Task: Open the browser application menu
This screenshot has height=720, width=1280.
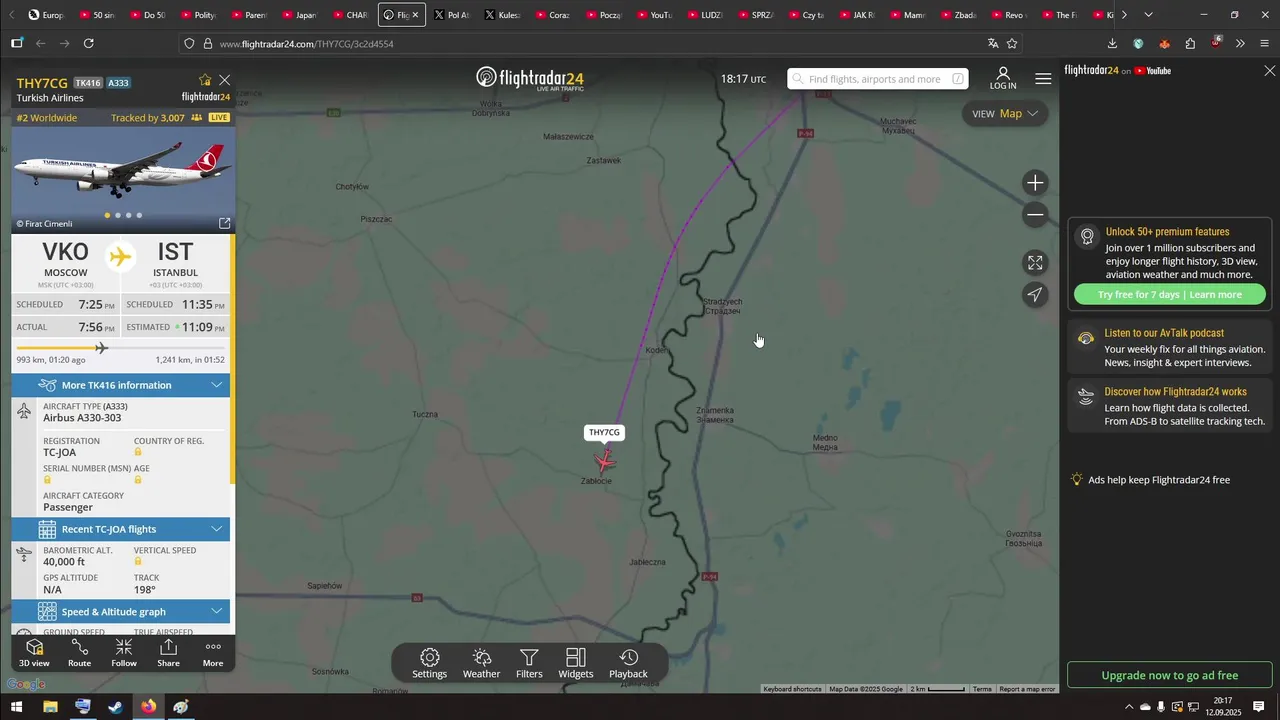Action: pyautogui.click(x=1266, y=43)
